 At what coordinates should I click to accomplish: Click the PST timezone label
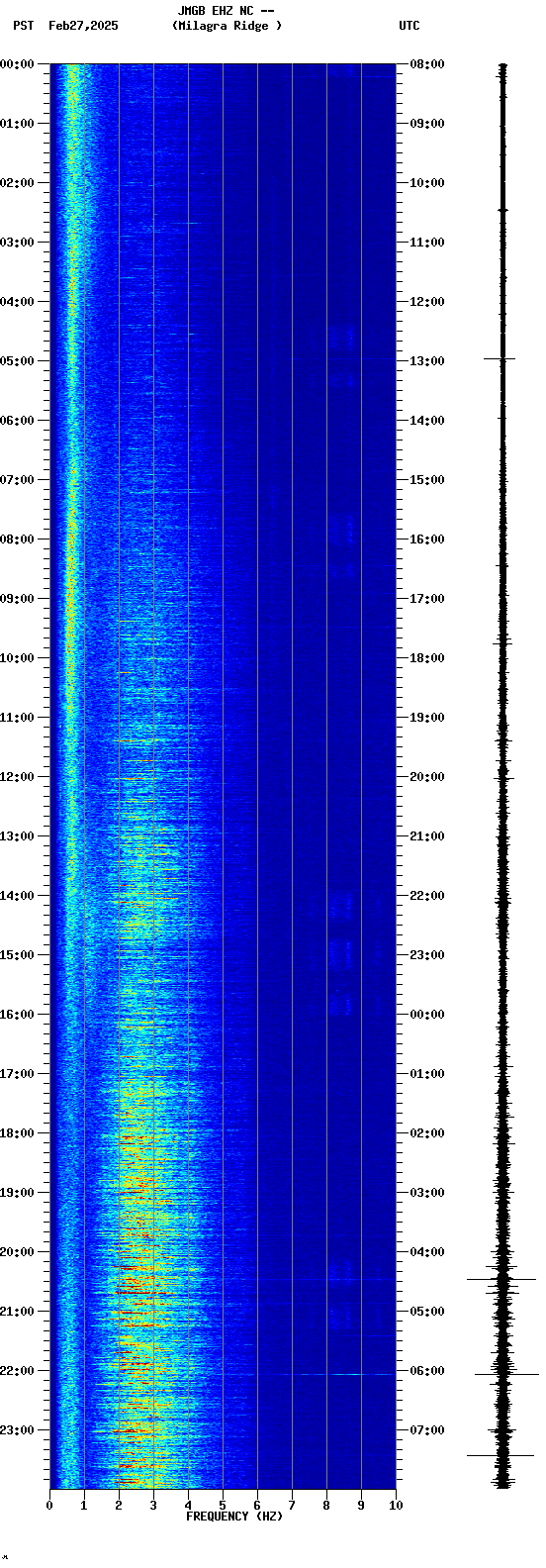24,26
